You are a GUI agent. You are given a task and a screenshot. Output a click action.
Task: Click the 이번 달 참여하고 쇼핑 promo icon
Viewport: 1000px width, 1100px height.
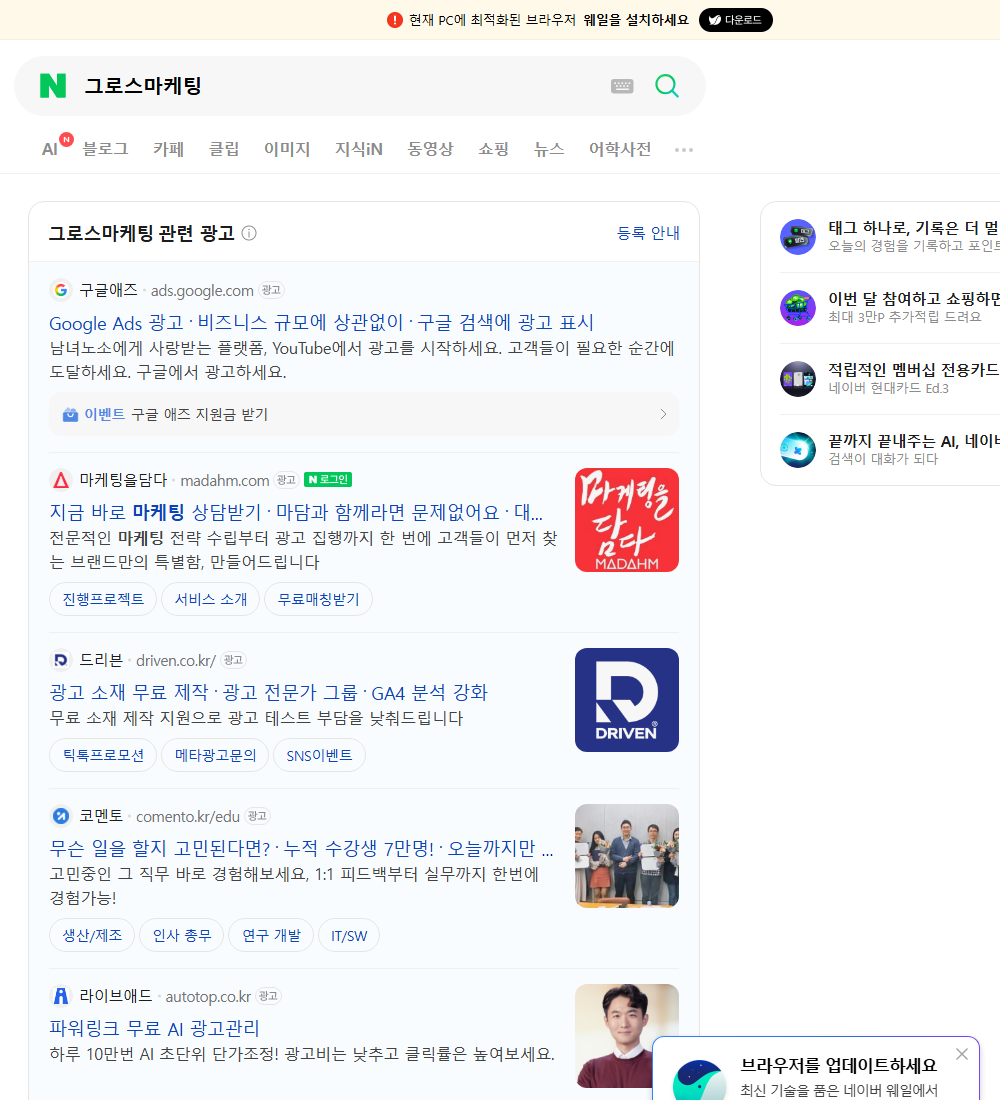point(798,308)
